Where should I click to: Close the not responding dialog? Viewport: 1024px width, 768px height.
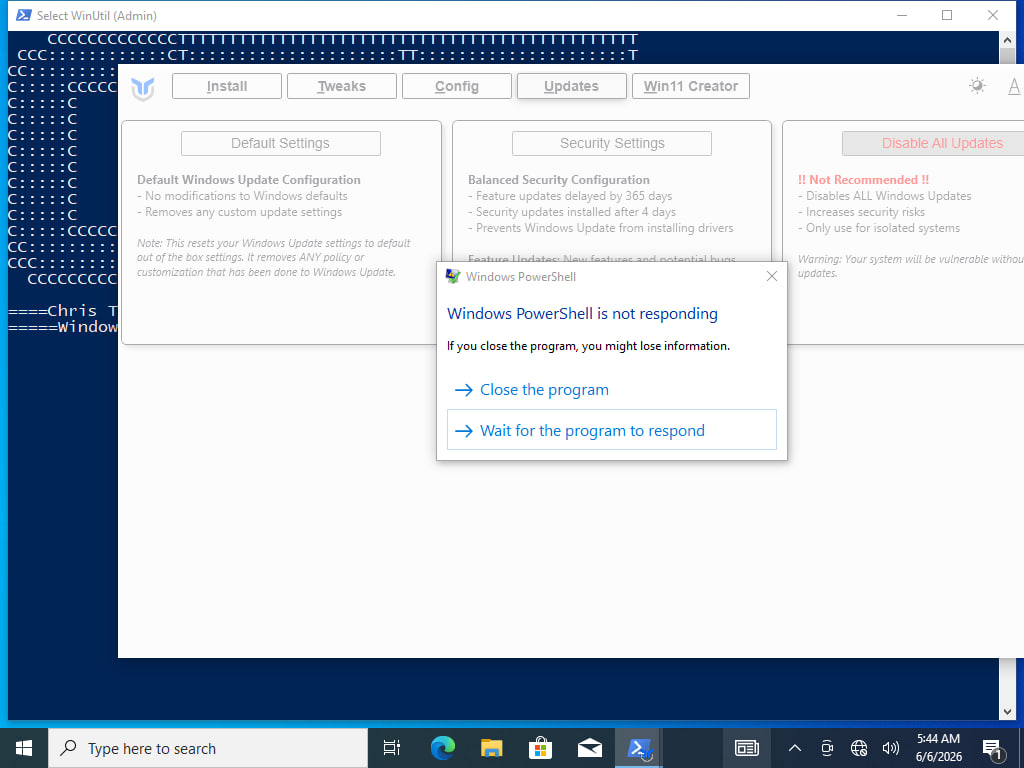coord(771,276)
